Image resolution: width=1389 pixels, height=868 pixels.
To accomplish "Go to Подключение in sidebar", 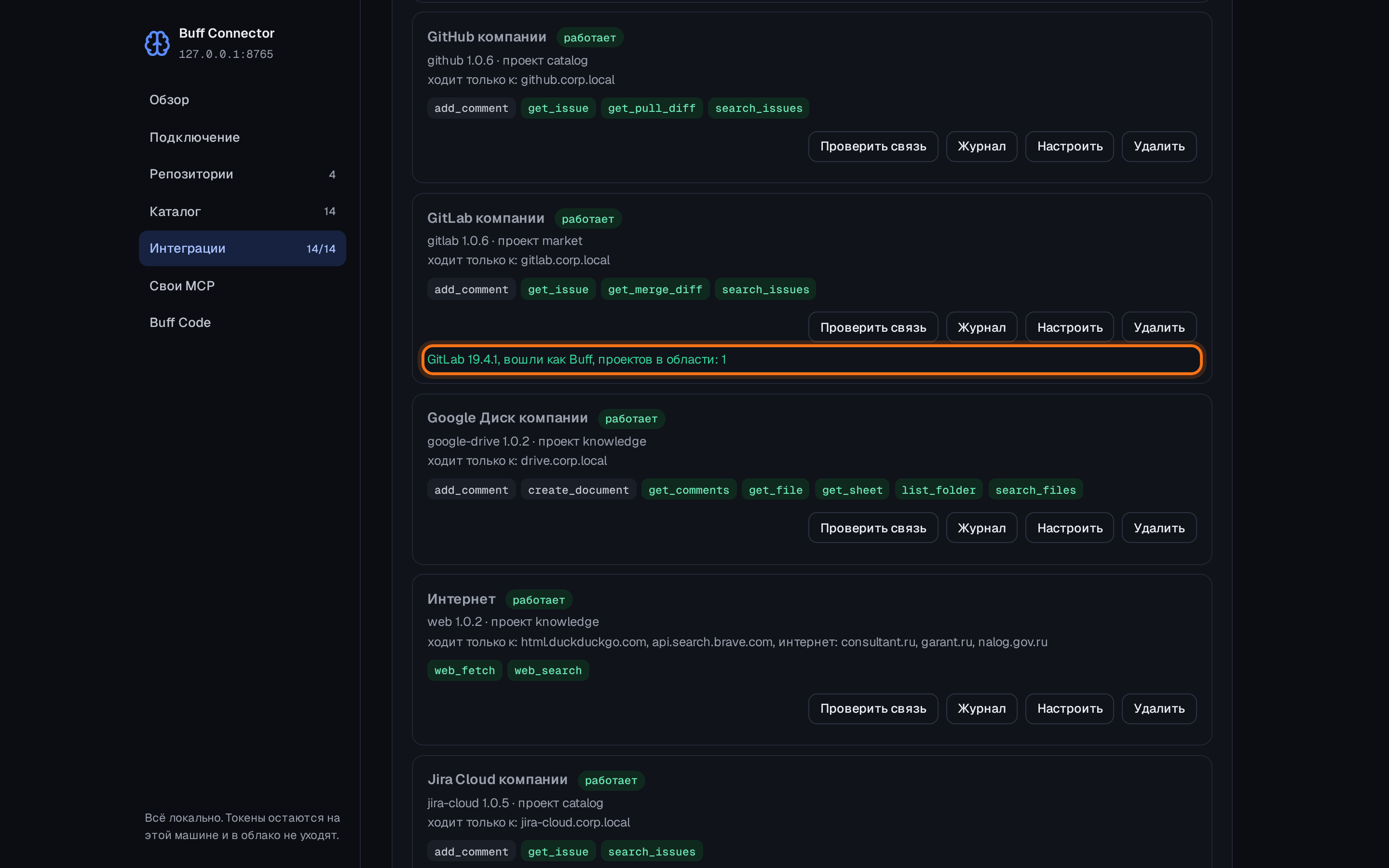I will click(242, 137).
